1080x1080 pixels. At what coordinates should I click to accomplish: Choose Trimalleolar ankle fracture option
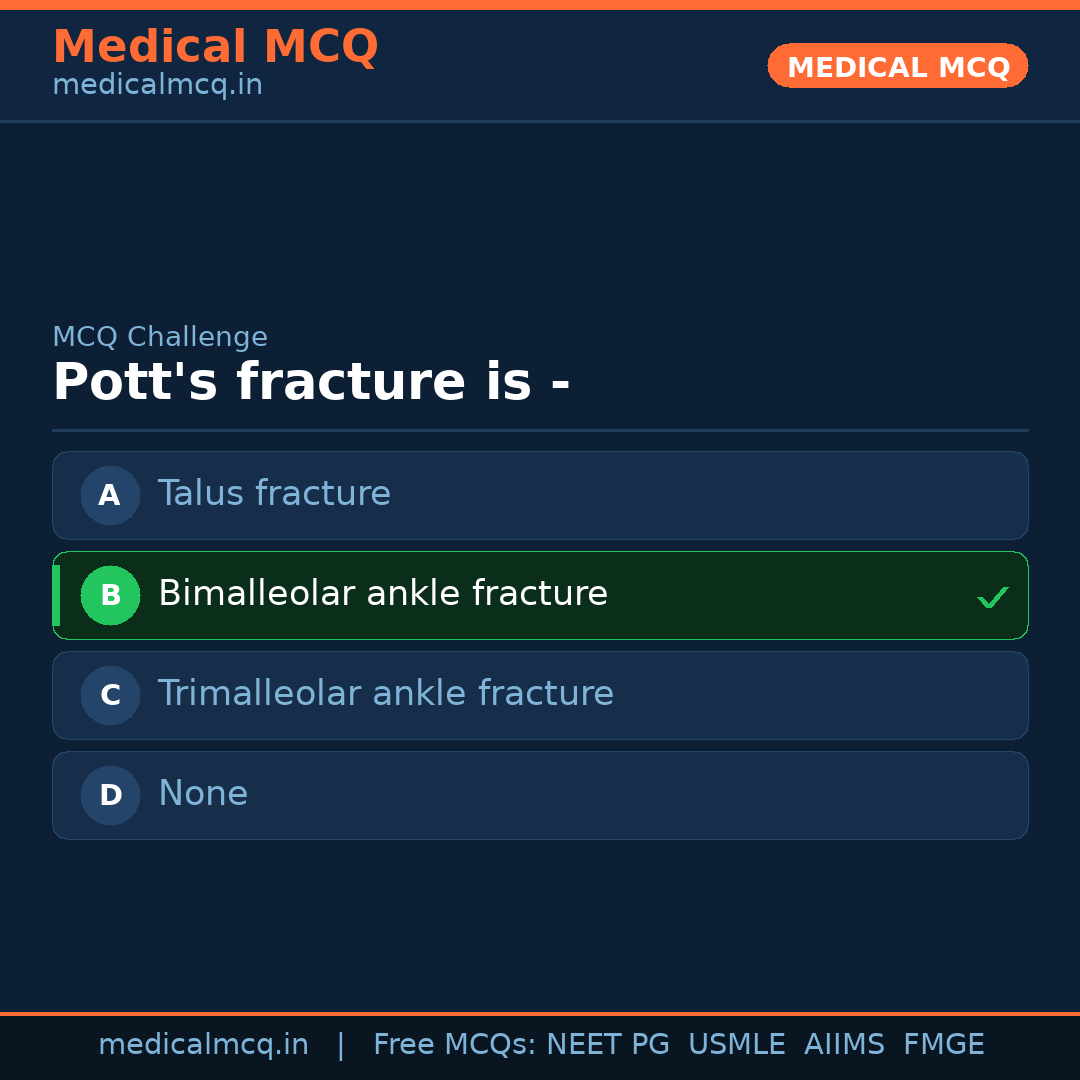coord(386,694)
